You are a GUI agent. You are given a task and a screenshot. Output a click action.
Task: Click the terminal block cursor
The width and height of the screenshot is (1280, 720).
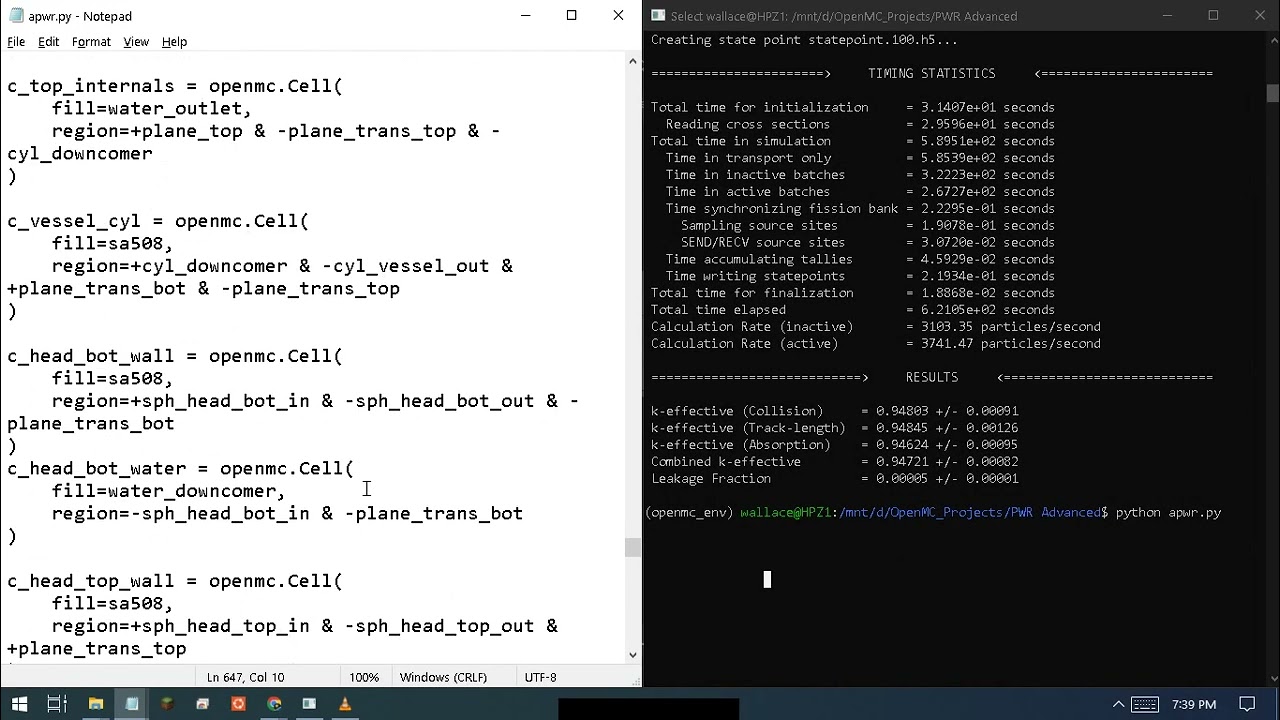(x=767, y=579)
